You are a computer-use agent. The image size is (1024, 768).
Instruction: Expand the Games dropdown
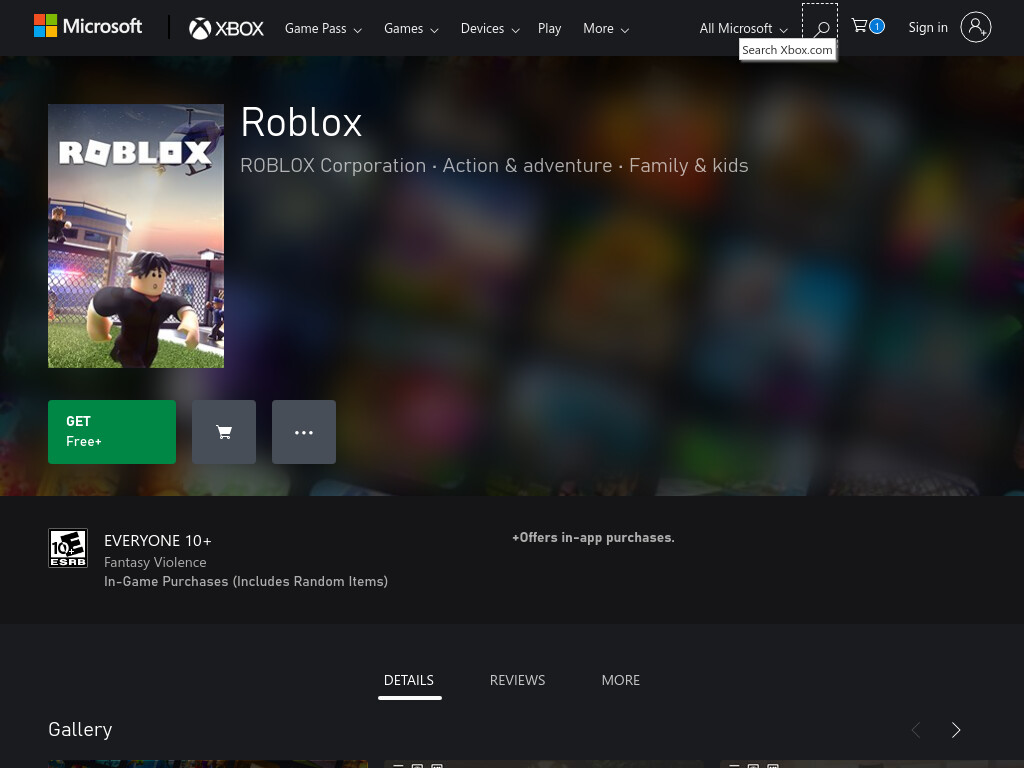click(x=411, y=29)
